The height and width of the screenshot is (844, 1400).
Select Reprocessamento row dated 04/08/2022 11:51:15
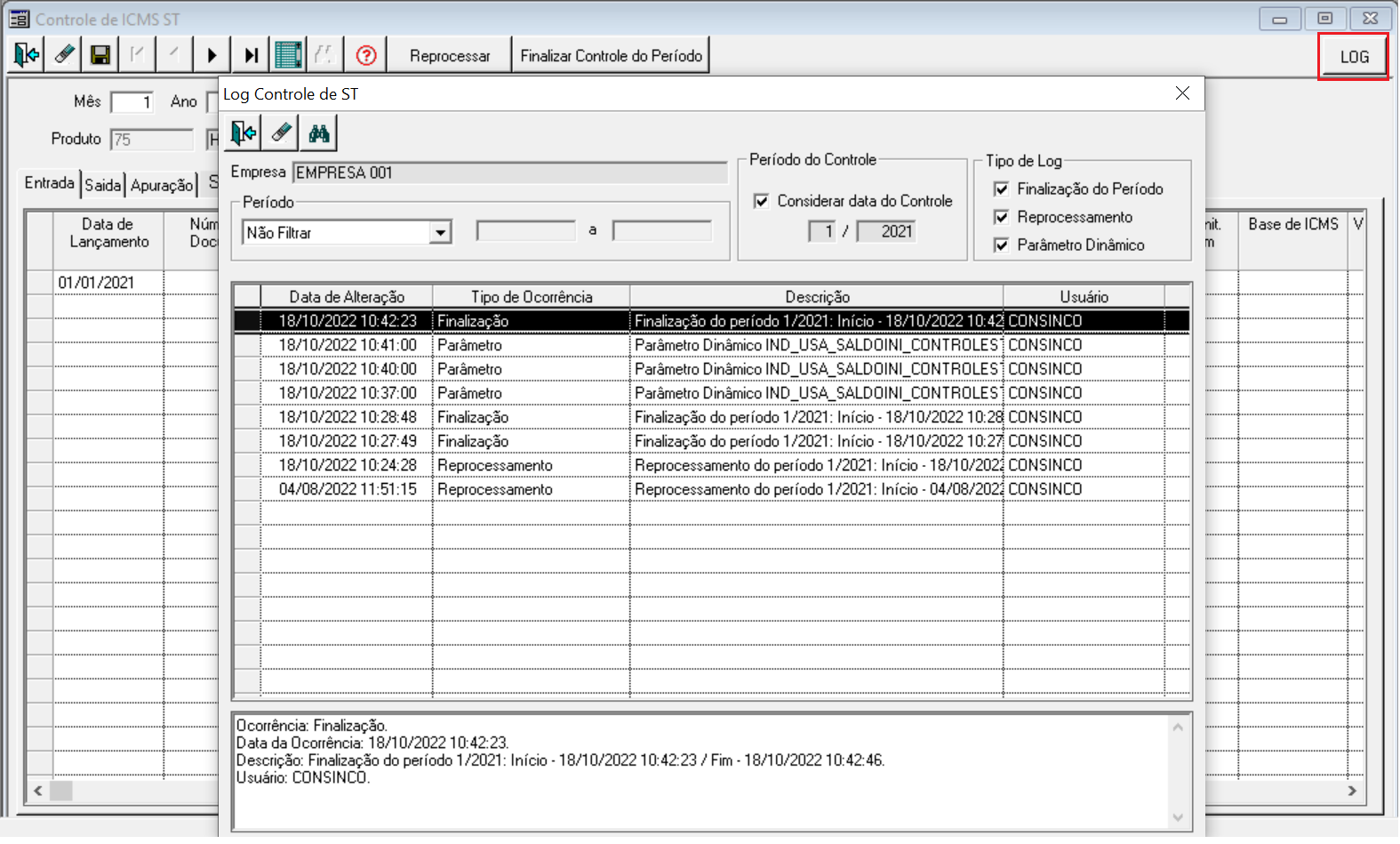click(x=711, y=489)
